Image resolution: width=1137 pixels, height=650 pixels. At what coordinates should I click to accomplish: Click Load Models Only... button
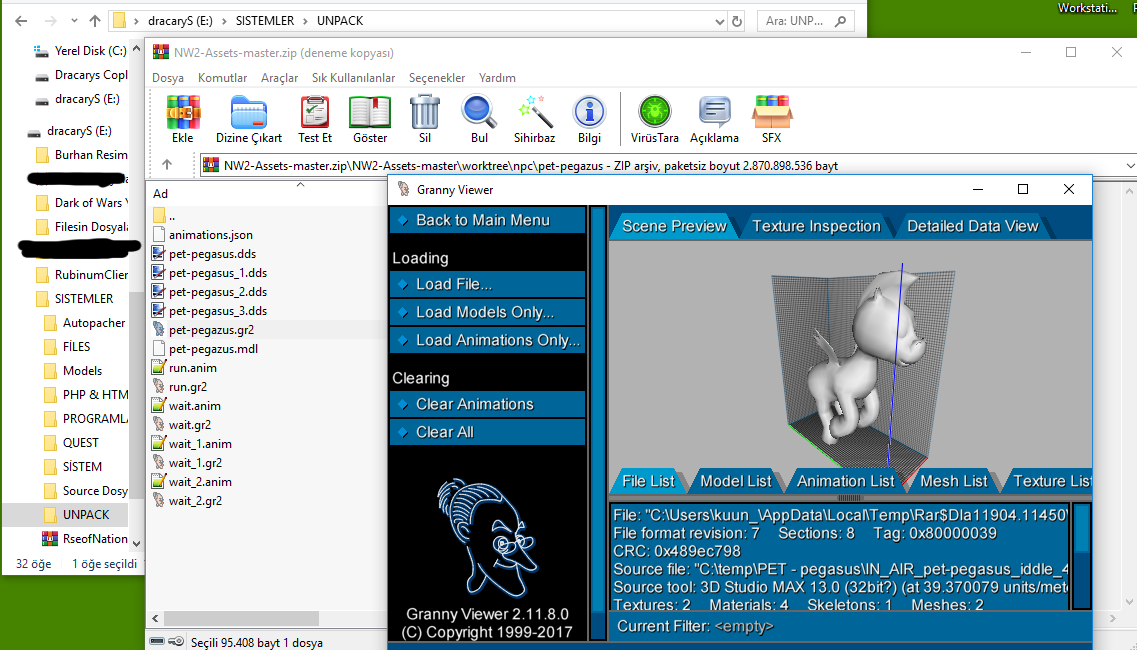[x=487, y=313]
